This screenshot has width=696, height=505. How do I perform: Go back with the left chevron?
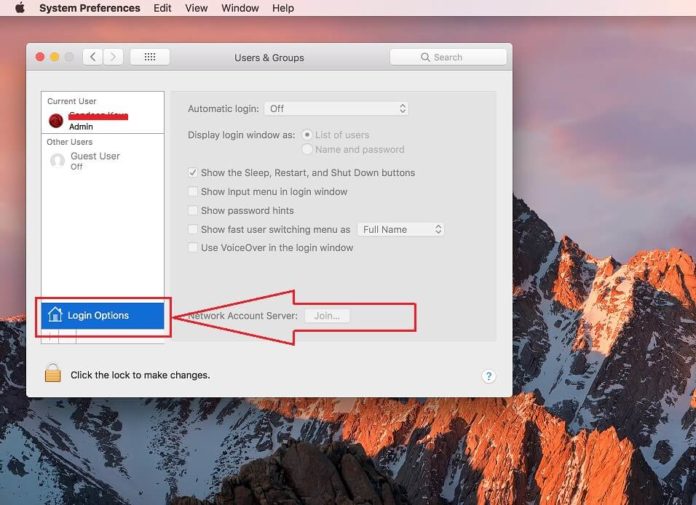click(93, 57)
